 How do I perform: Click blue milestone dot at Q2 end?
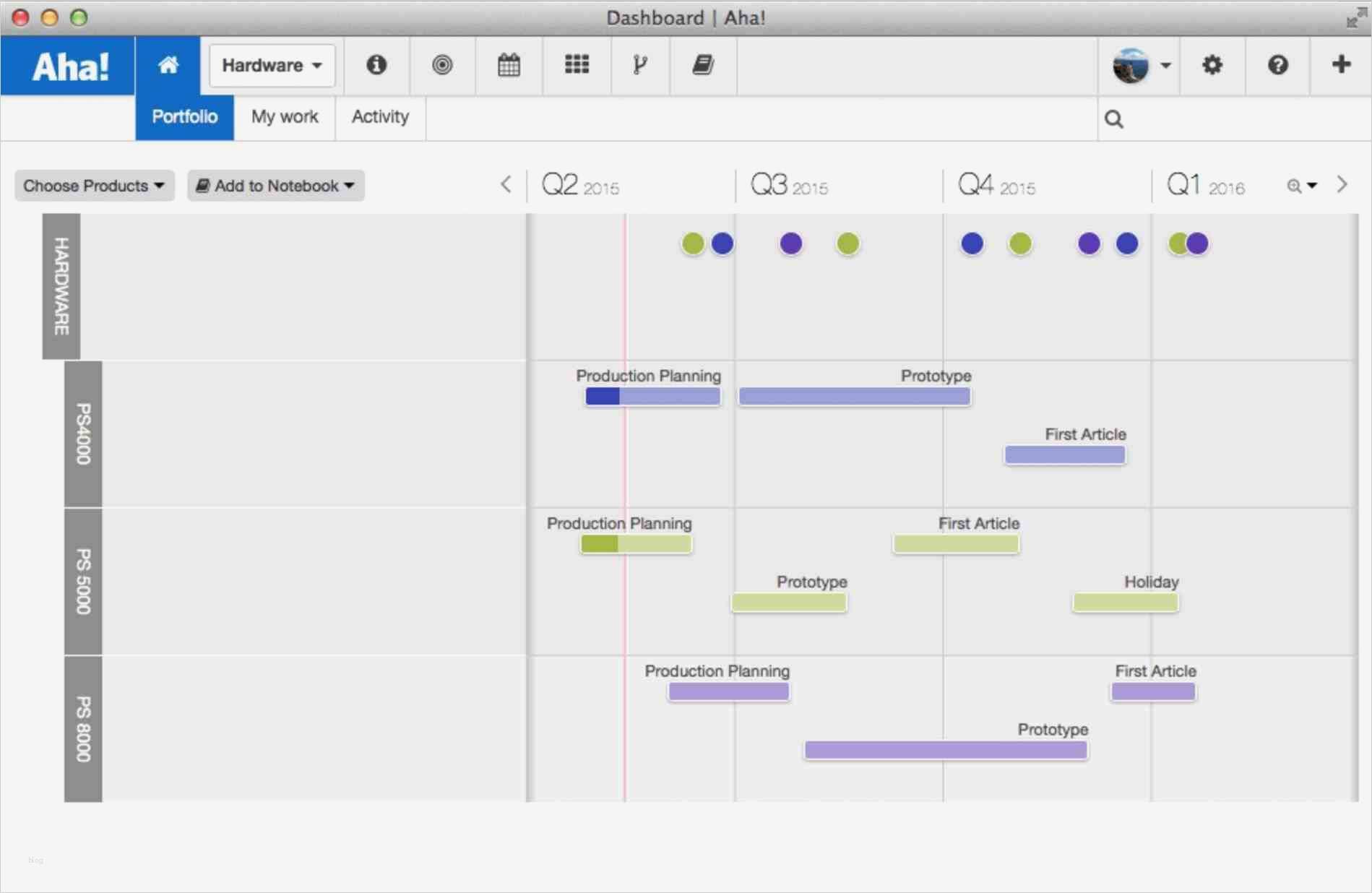coord(722,243)
